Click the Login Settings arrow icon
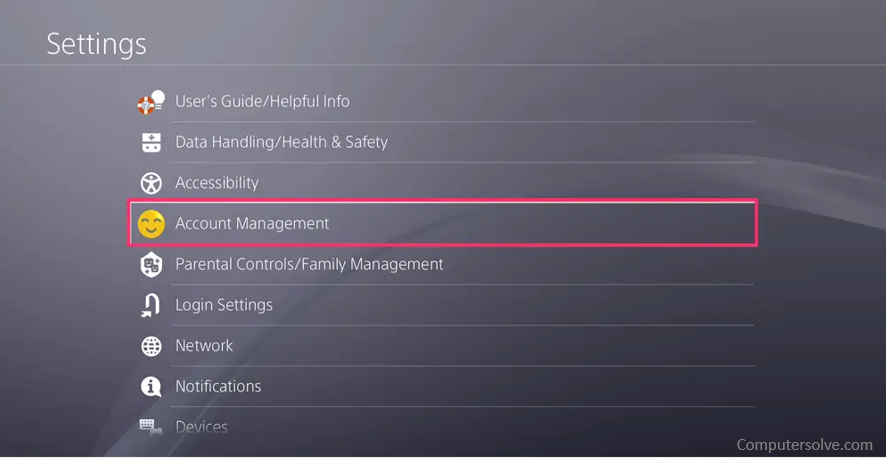The image size is (886, 458). [x=150, y=305]
